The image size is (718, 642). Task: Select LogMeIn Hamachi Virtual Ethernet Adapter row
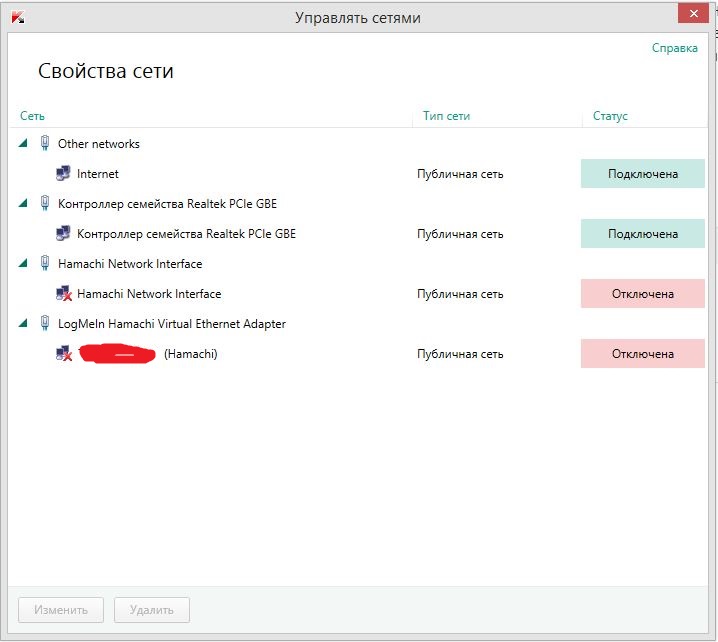359,323
